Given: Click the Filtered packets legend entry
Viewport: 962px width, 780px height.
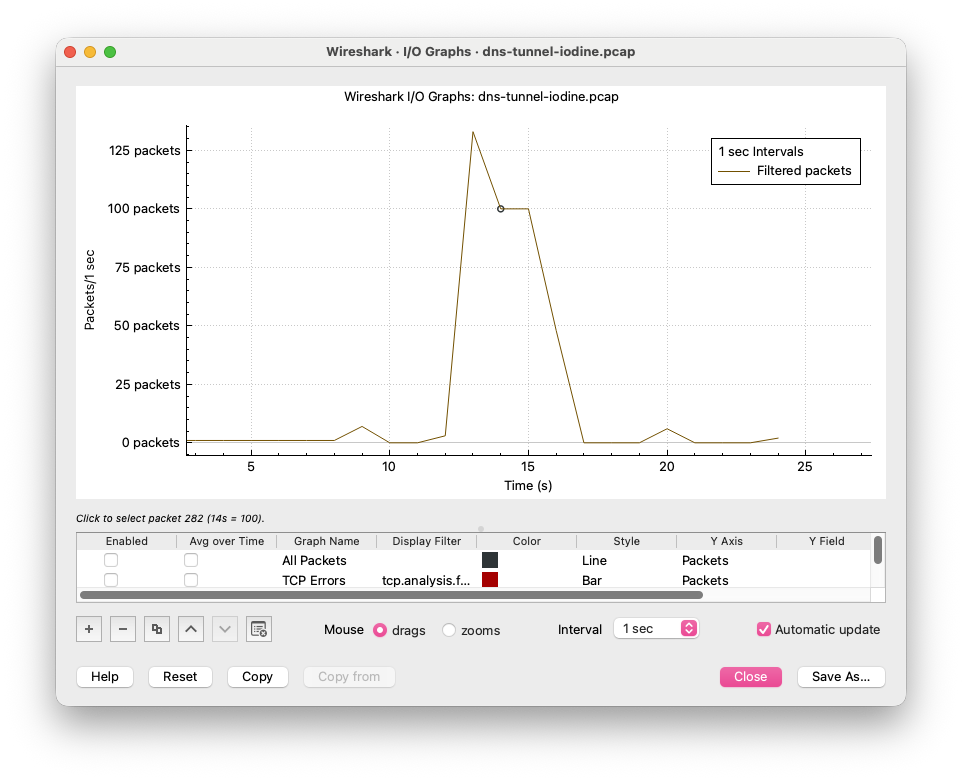Looking at the screenshot, I should tap(785, 171).
